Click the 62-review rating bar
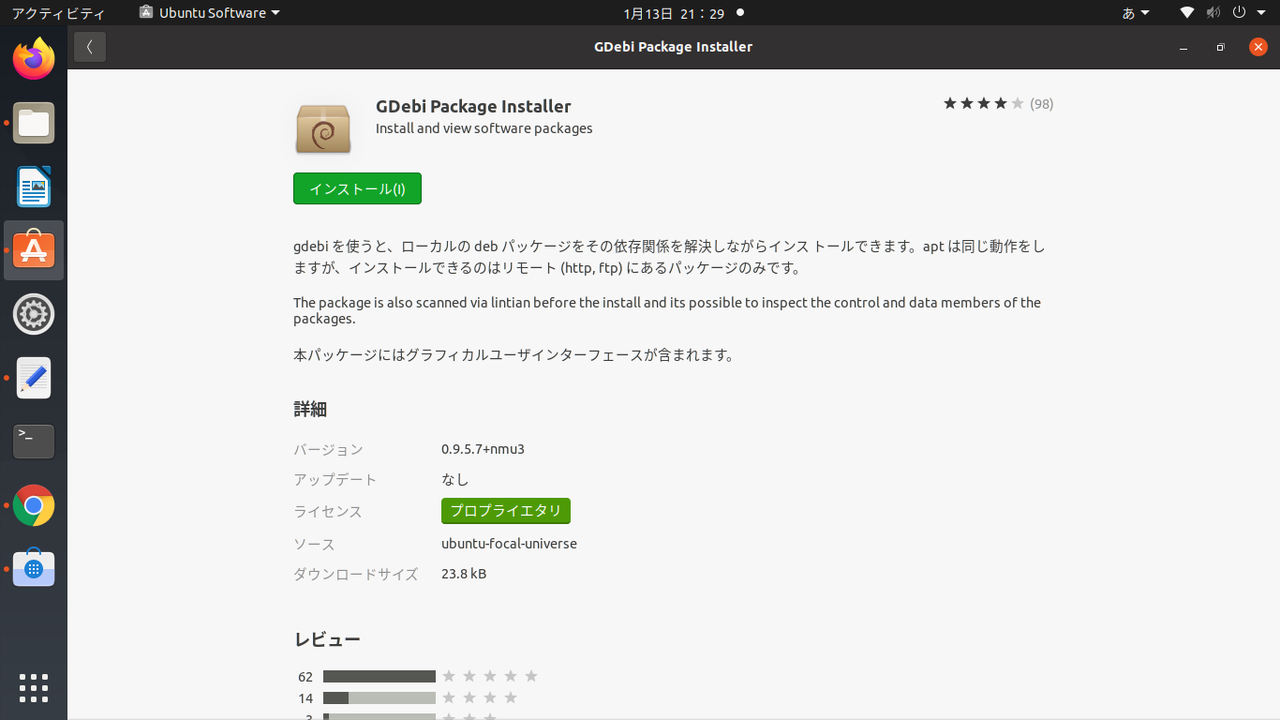Image resolution: width=1280 pixels, height=720 pixels. (379, 676)
